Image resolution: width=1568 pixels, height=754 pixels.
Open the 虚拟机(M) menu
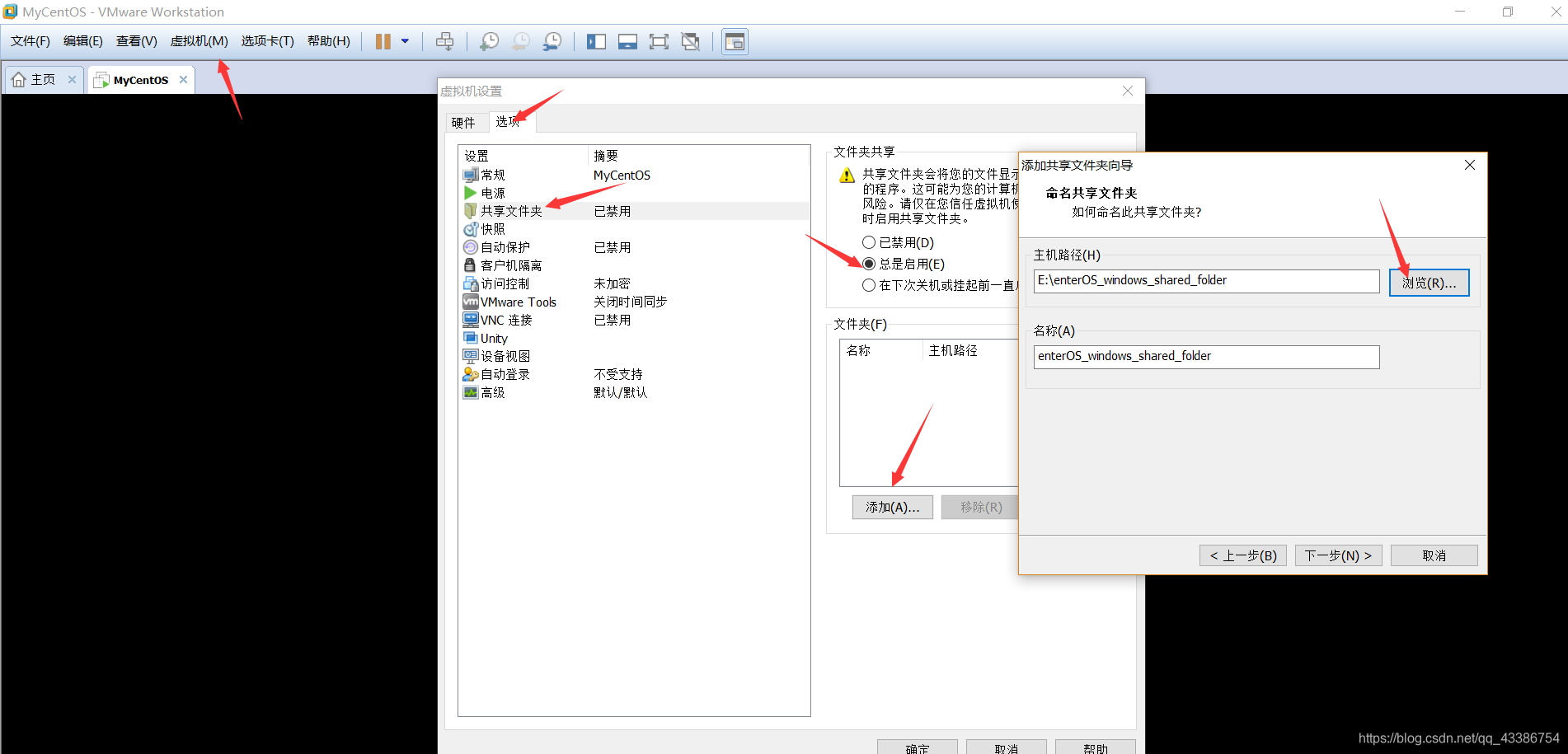[x=199, y=41]
